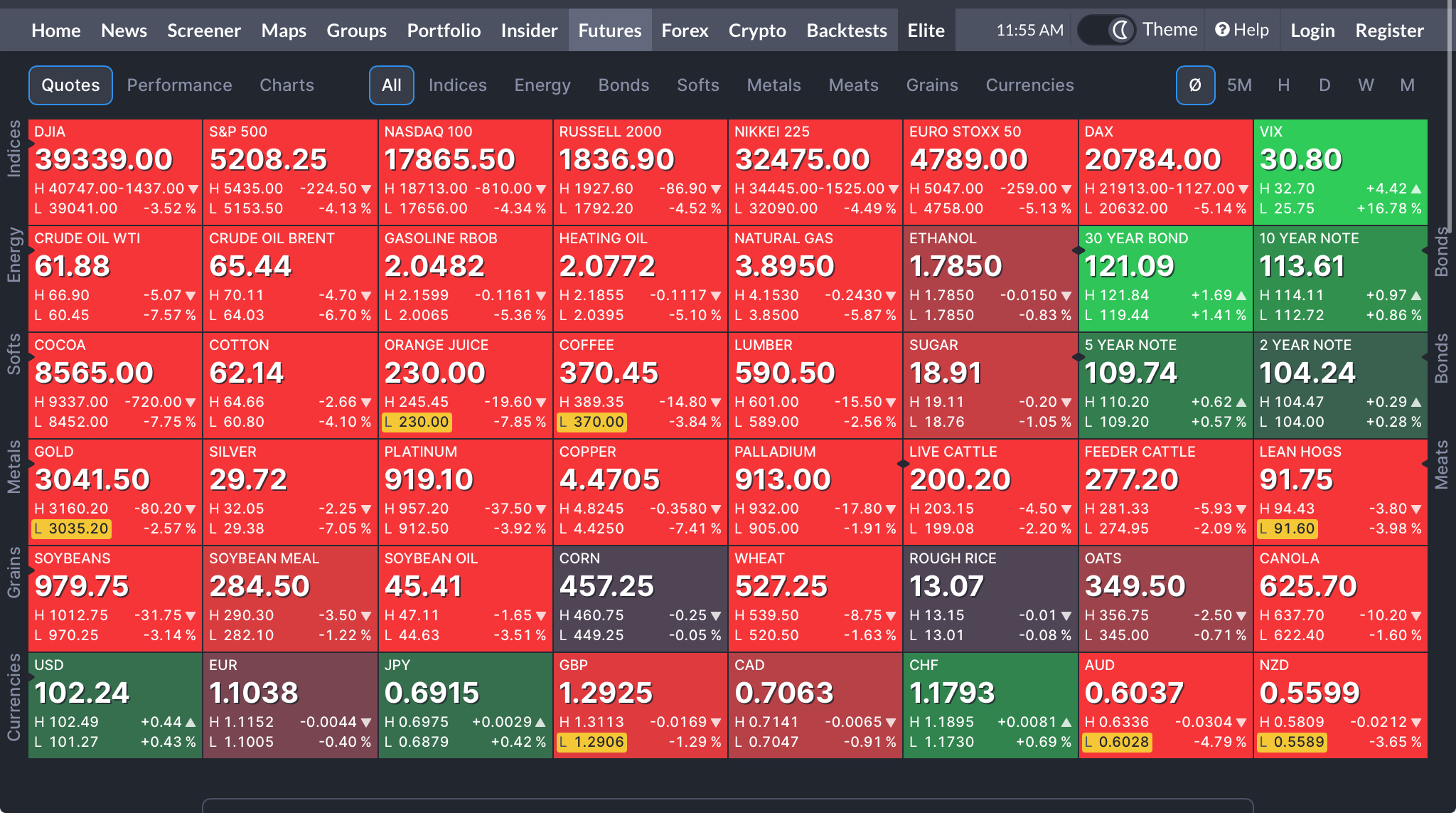Click the up-arrow in the USD tile
This screenshot has height=813, width=1456.
tap(191, 722)
